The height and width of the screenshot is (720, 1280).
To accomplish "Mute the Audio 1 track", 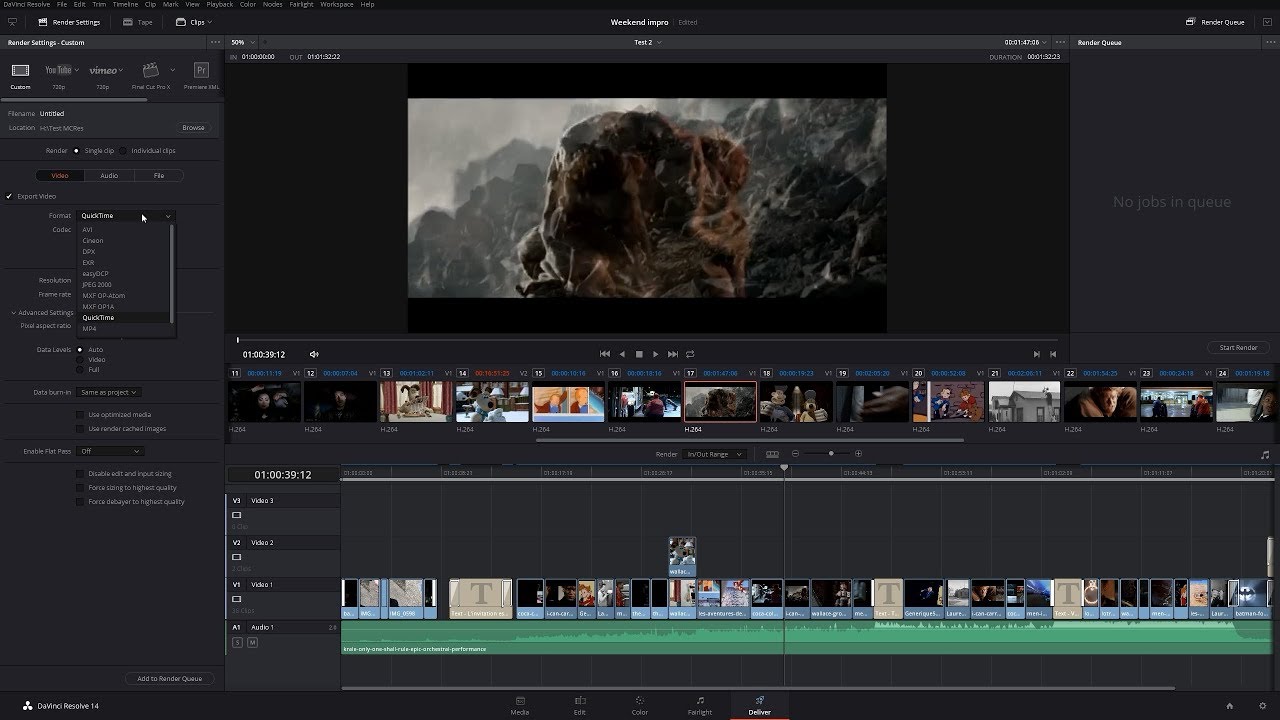I will click(252, 642).
